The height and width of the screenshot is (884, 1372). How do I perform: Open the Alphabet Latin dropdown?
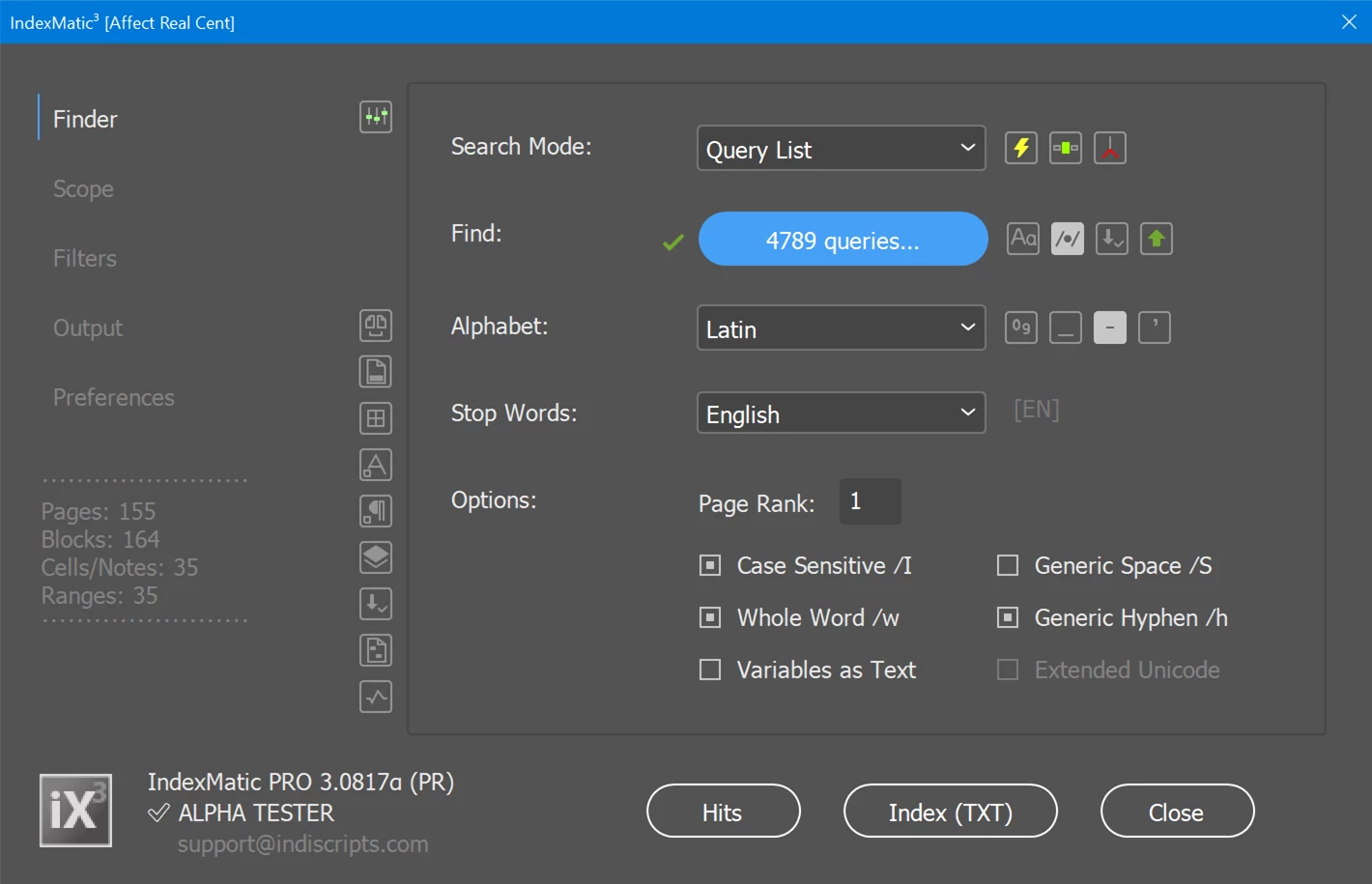click(x=842, y=328)
